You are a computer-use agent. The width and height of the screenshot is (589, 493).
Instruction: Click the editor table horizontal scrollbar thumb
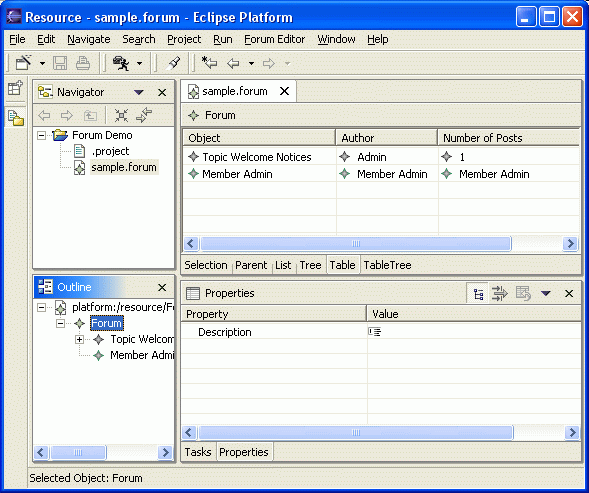[356, 243]
